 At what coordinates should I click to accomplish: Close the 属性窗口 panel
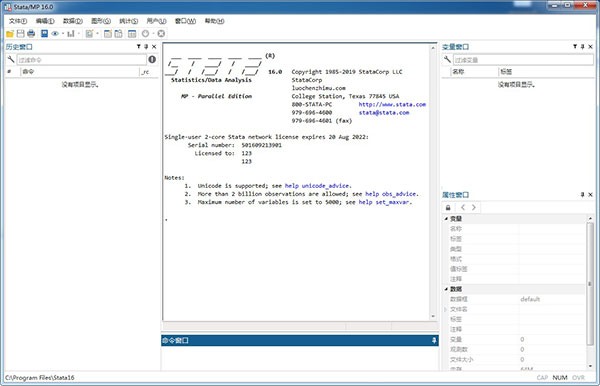click(x=590, y=195)
